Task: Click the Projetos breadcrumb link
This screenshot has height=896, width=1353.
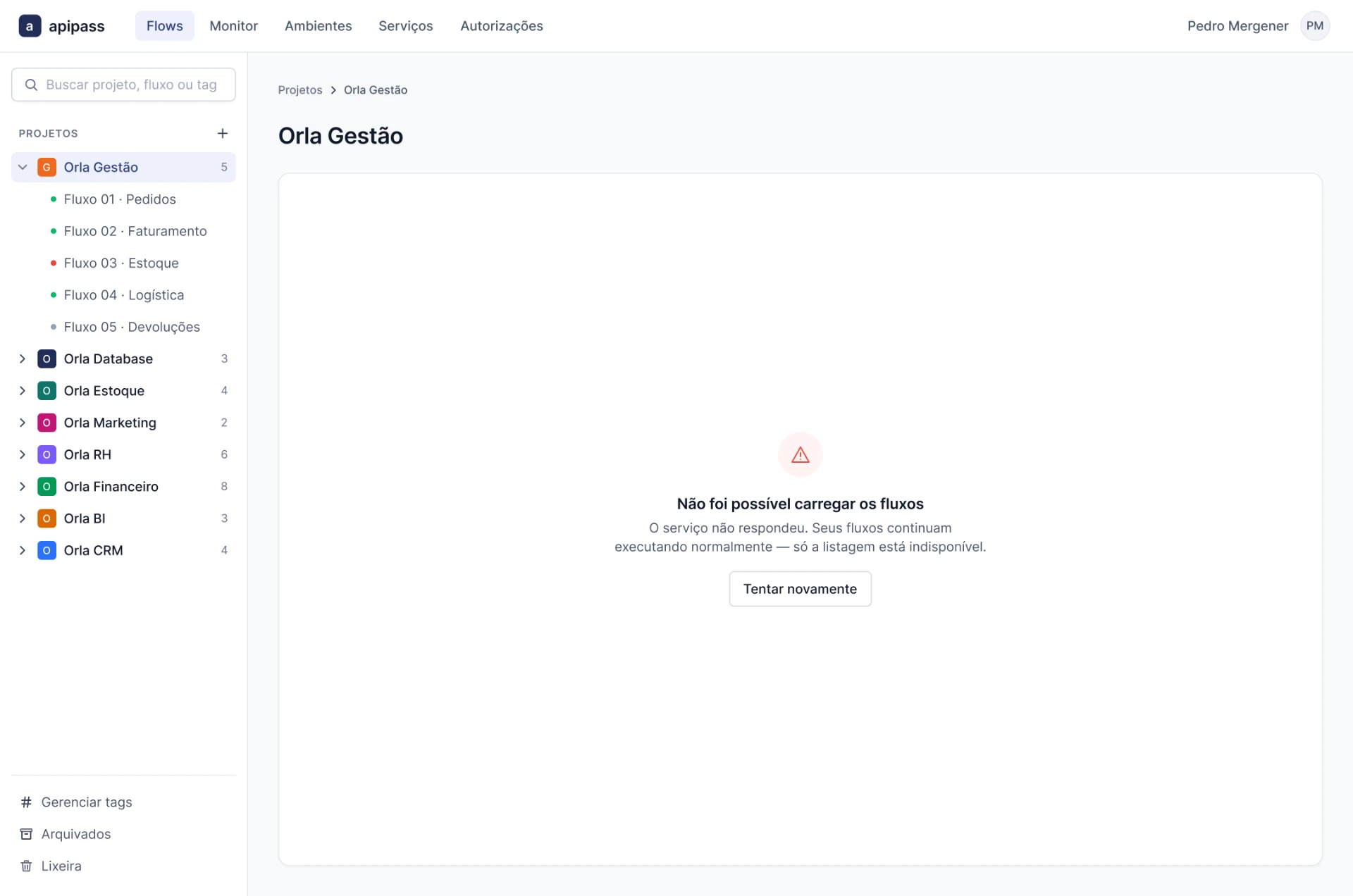Action: 300,90
